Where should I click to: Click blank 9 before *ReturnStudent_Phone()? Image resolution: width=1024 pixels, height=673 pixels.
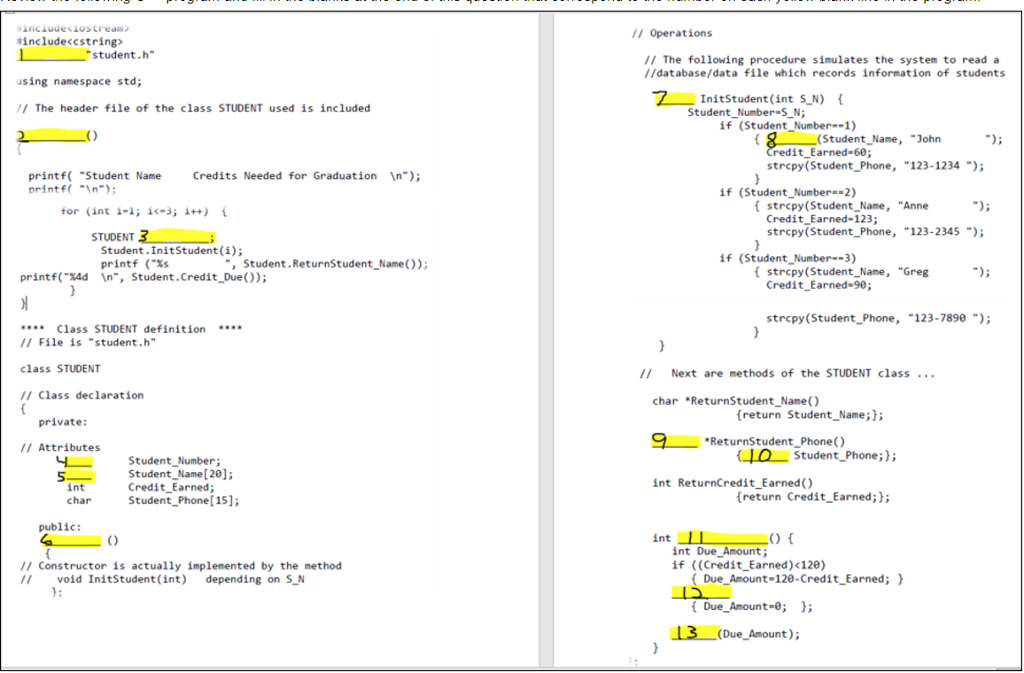point(674,440)
